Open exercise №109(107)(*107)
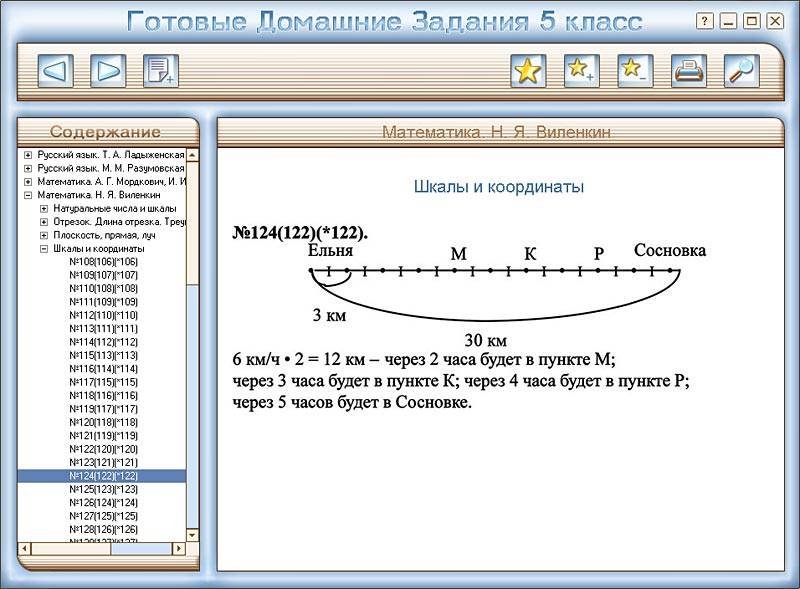Image resolution: width=800 pixels, height=589 pixels. (104, 275)
